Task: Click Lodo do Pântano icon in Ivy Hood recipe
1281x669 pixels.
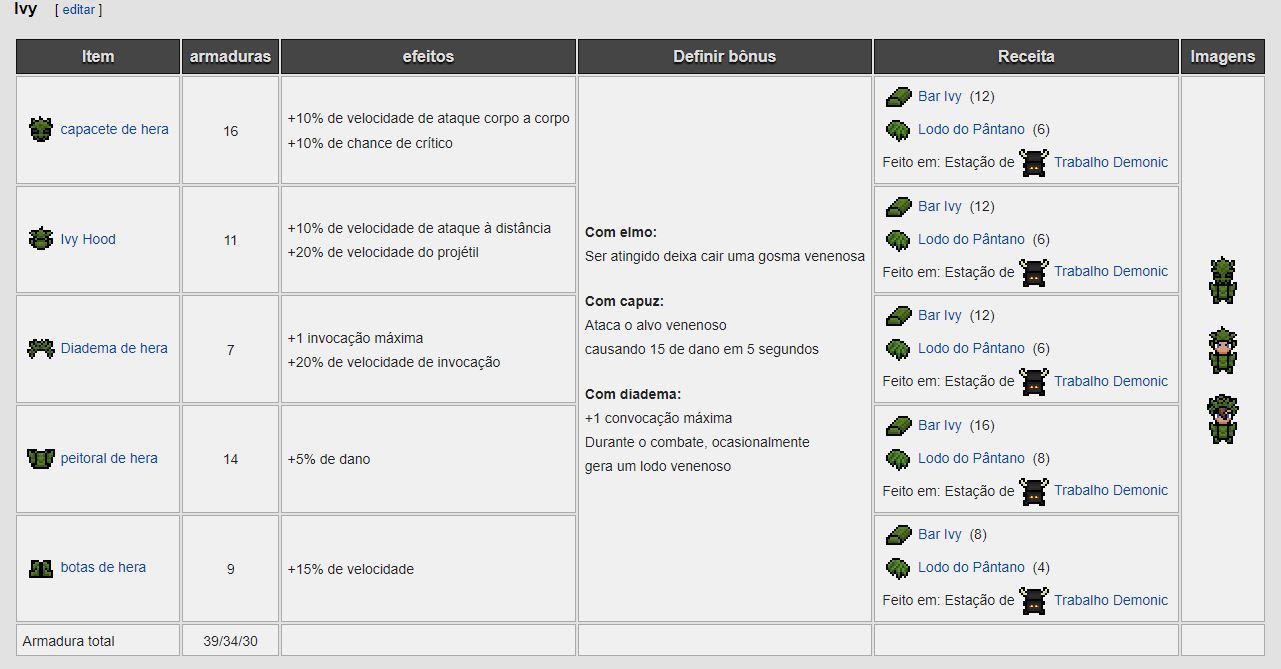Action: point(898,240)
